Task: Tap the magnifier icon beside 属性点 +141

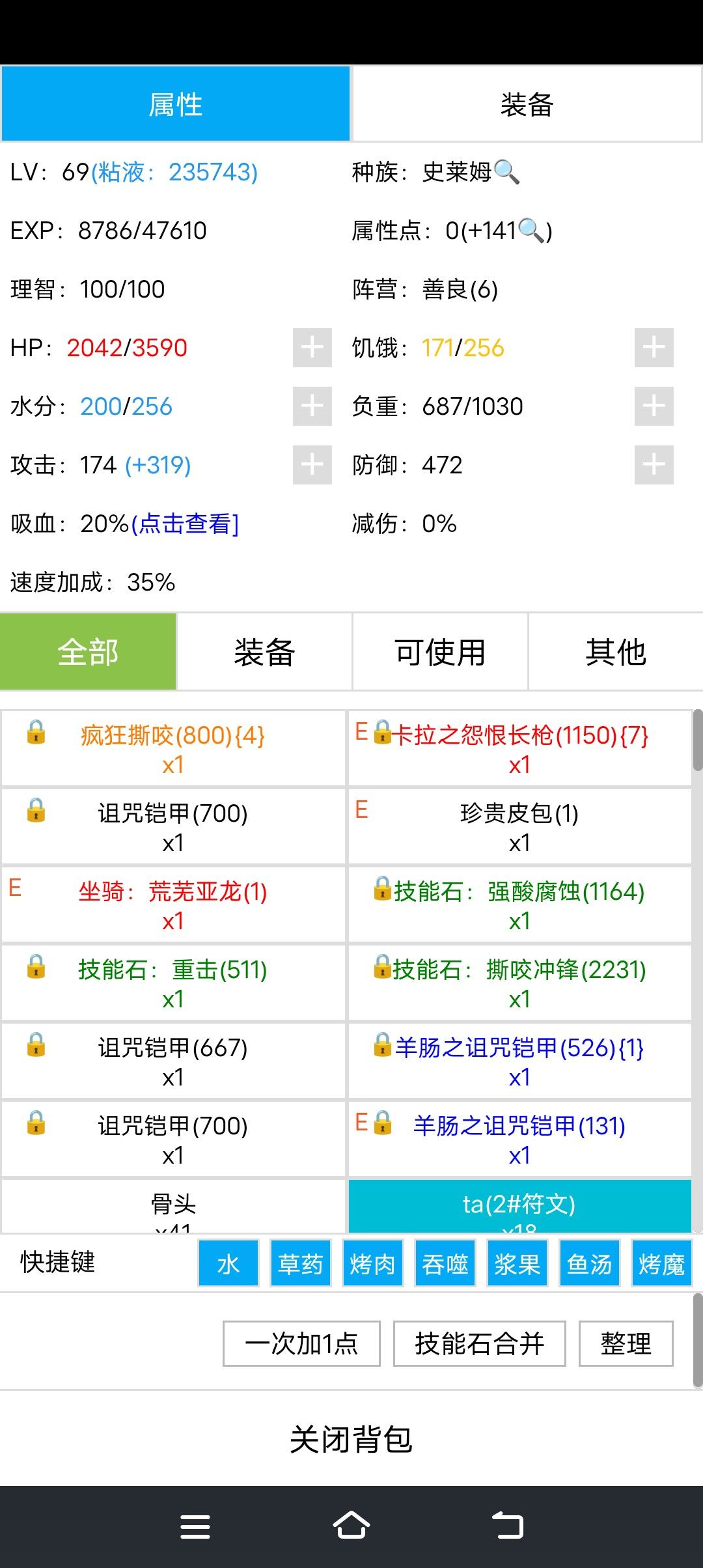Action: [x=531, y=231]
